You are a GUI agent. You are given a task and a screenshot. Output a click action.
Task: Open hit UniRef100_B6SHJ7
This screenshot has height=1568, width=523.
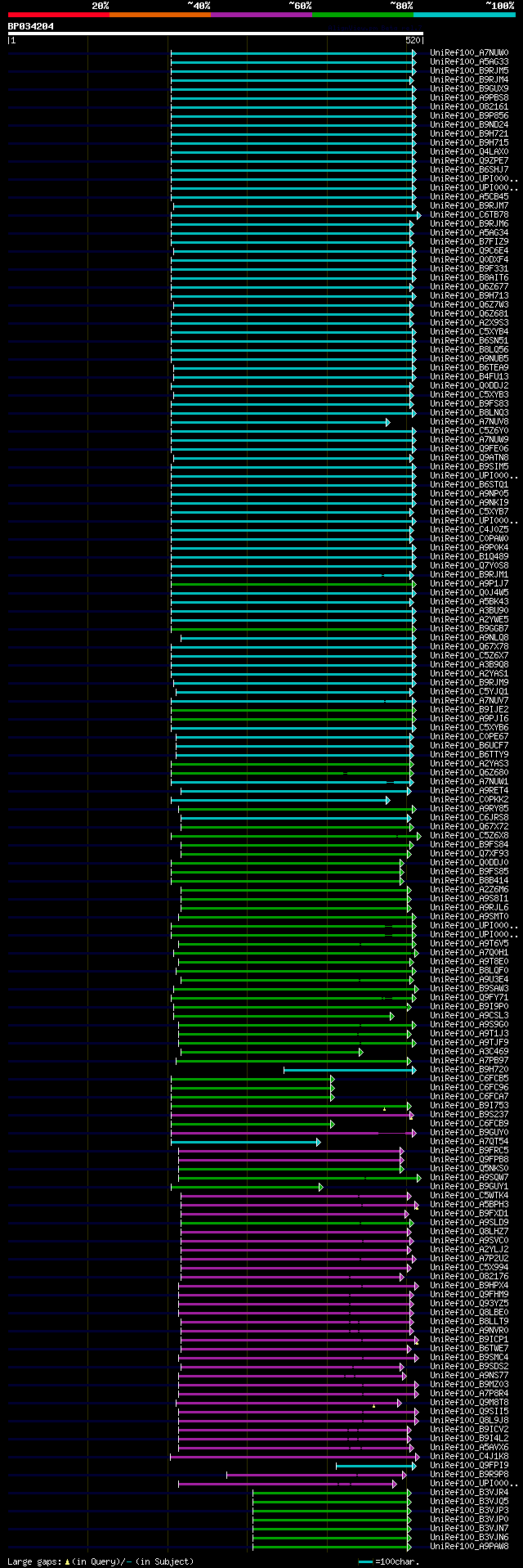tap(469, 170)
